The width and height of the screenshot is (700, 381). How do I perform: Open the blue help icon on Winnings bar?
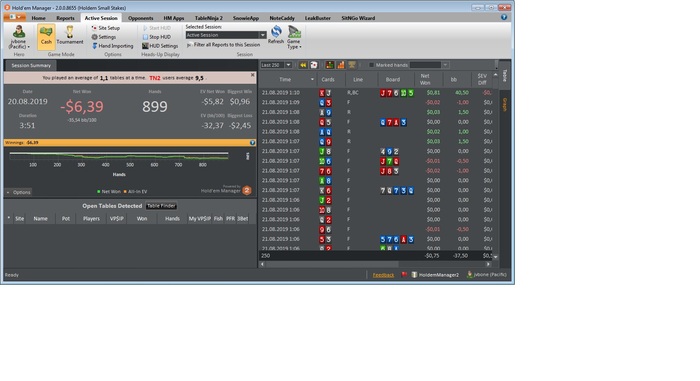point(252,143)
